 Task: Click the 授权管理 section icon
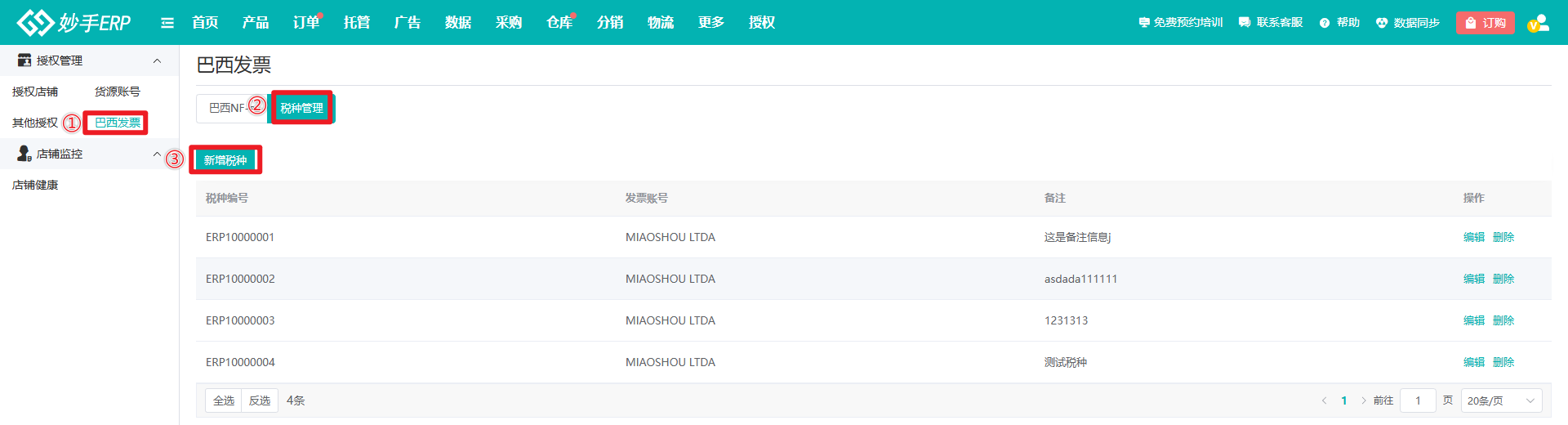[24, 60]
